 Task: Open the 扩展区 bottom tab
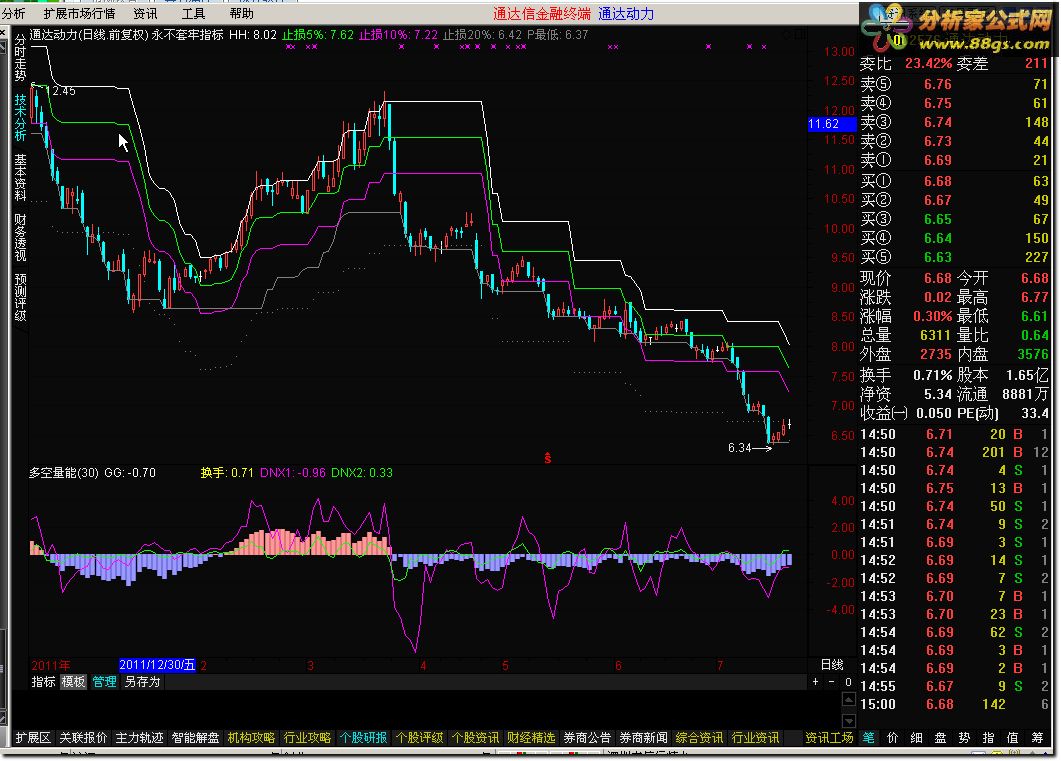32,737
